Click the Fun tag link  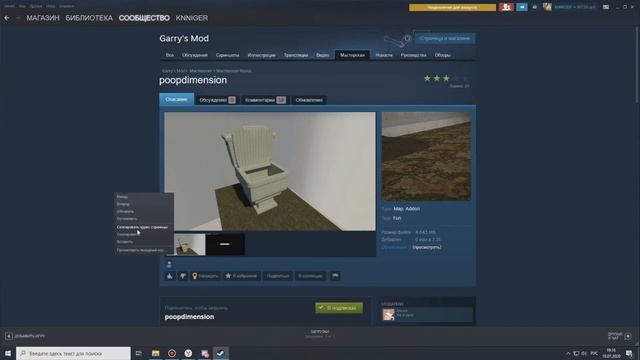tap(397, 218)
